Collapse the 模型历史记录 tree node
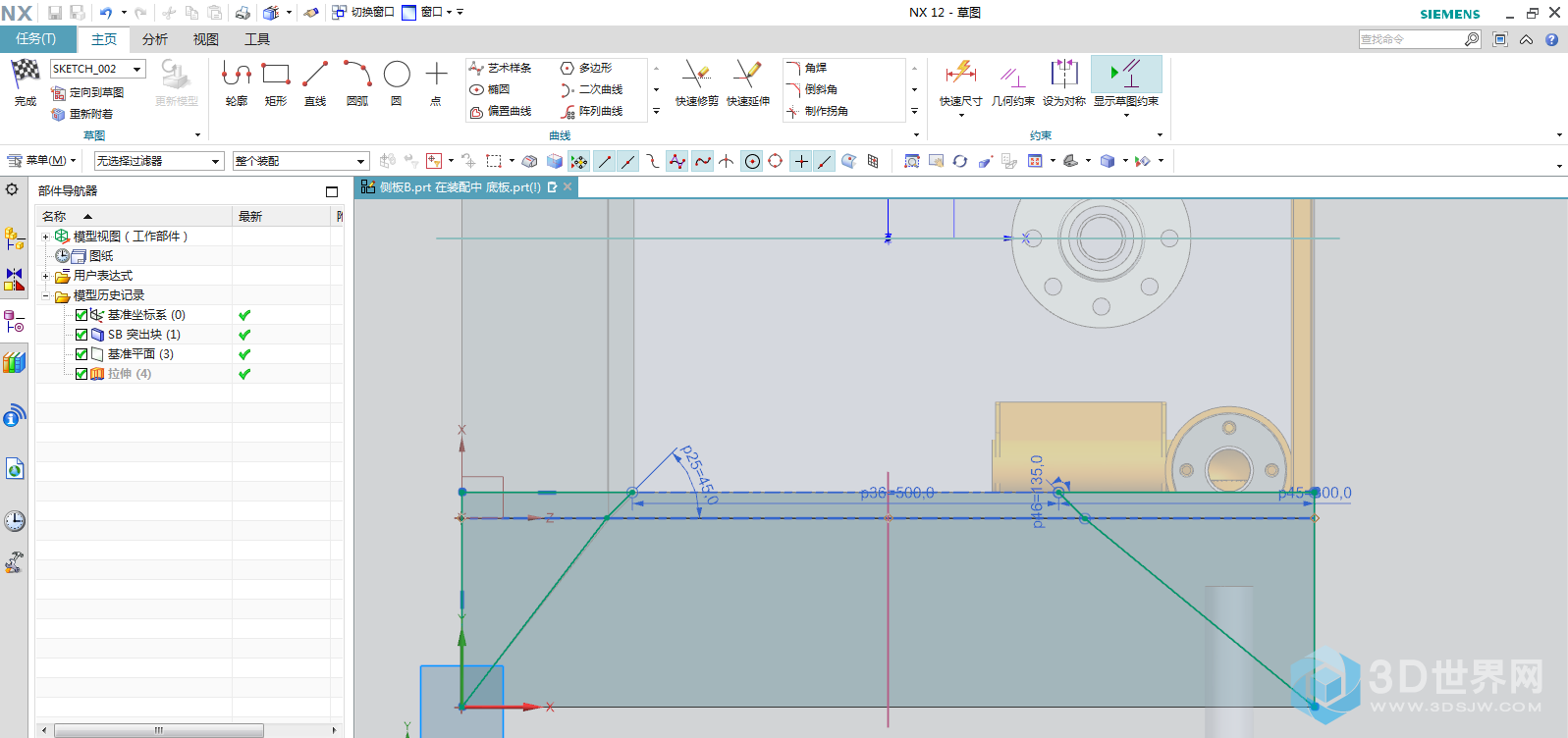The width and height of the screenshot is (1568, 738). tap(45, 295)
